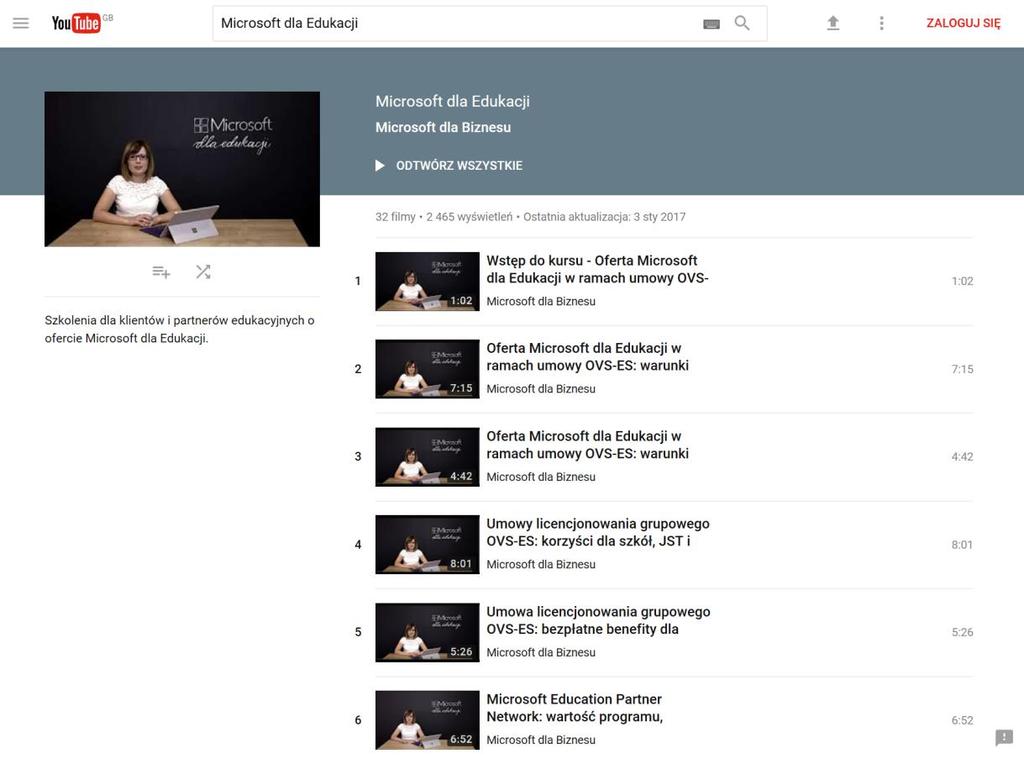Click ODTWÓRZ WSZYSTKIE to play all
Screen dimensions: 1024x759
pos(449,166)
